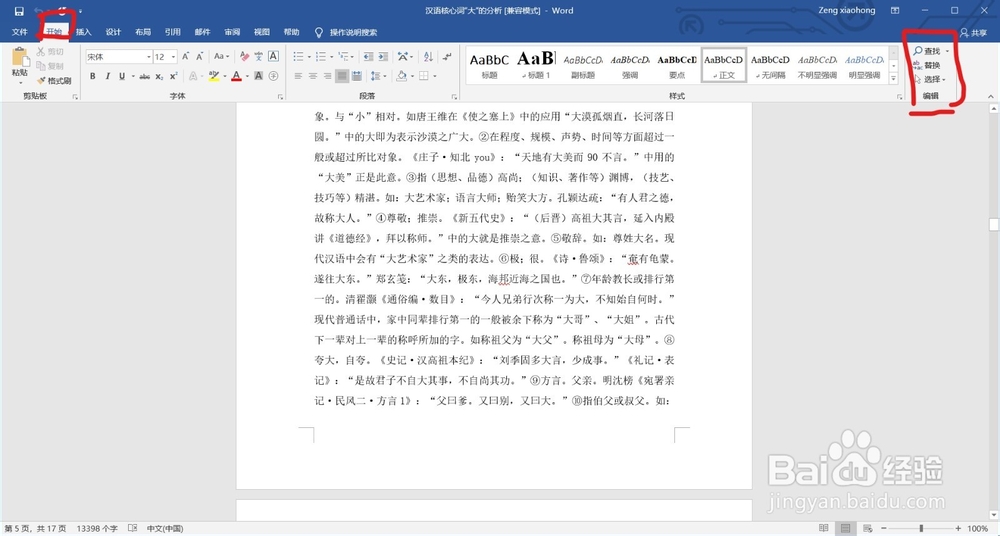Image resolution: width=1000 pixels, height=536 pixels.
Task: Apply the yellow text highlight color
Action: (213, 76)
